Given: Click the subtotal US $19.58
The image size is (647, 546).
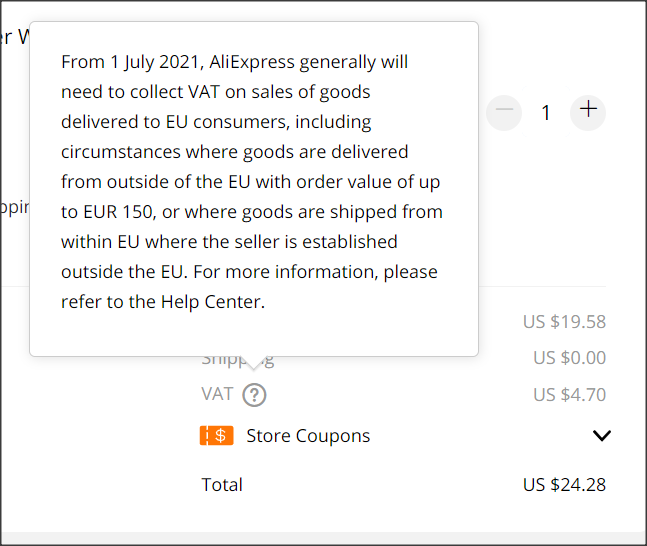Looking at the screenshot, I should click(x=564, y=321).
